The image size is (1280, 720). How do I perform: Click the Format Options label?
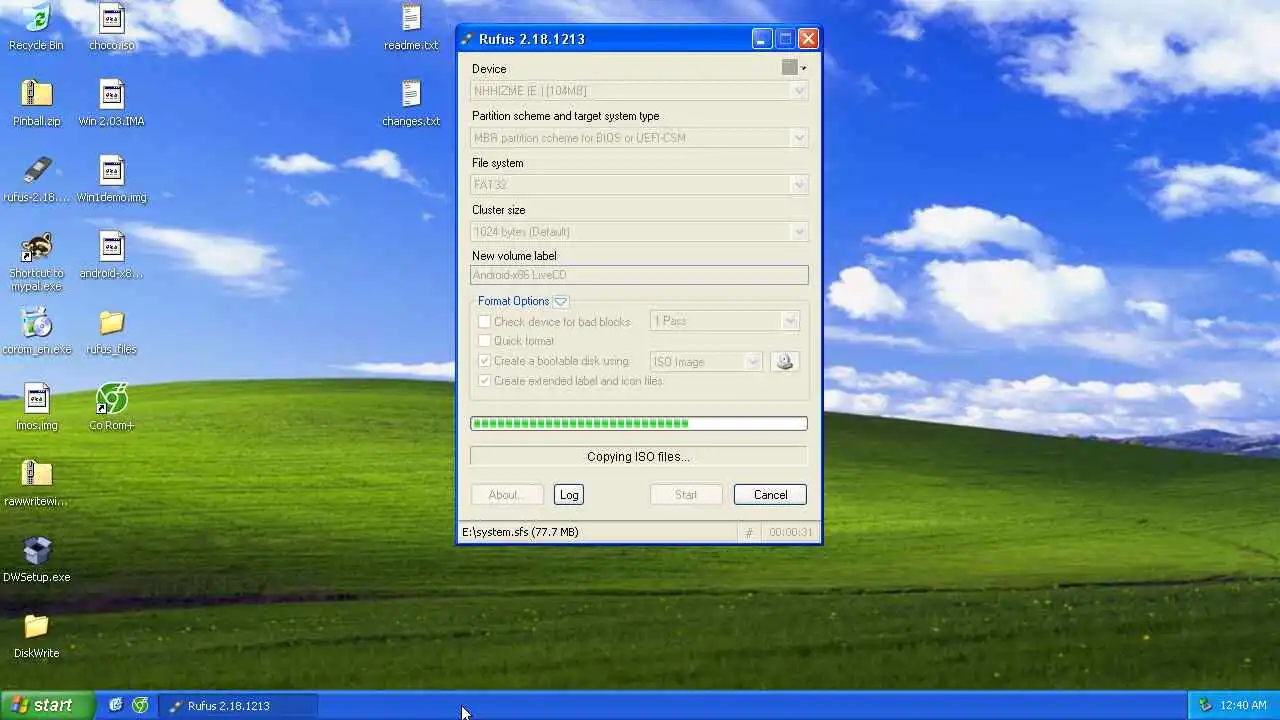tap(513, 301)
